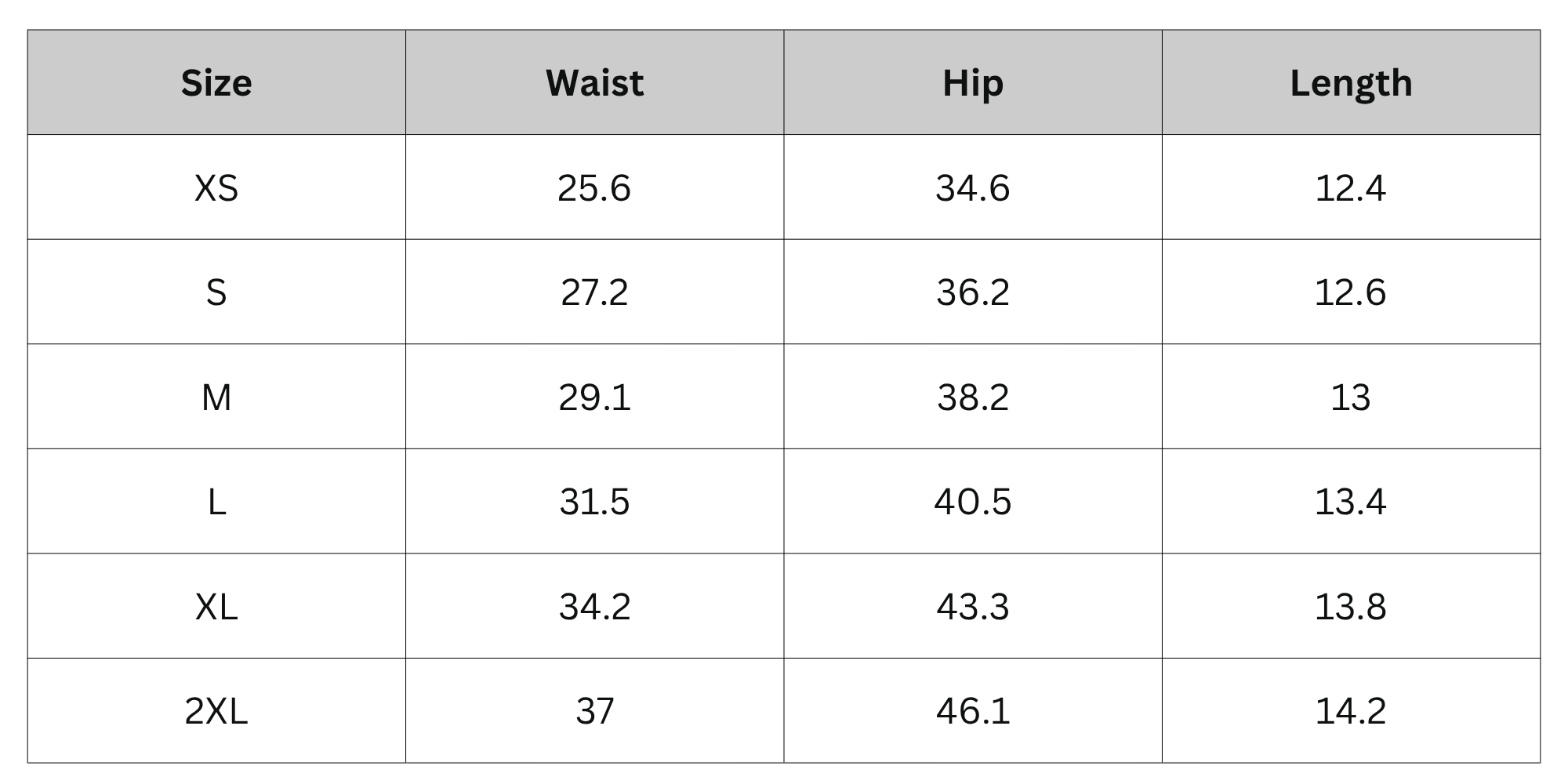Viewport: 1568px width, 784px height.
Task: Click the Hip column header
Action: click(x=973, y=82)
